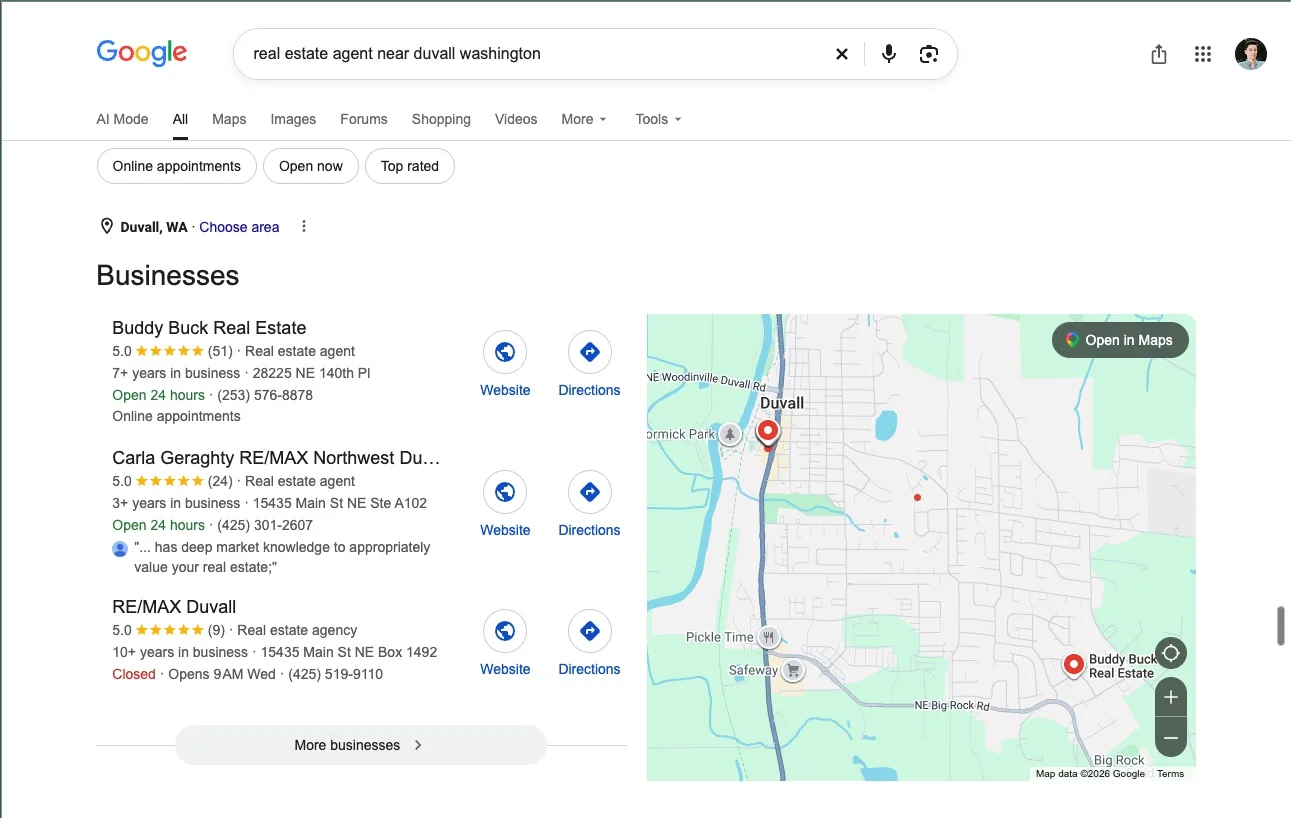Switch to the Images tab
Image resolution: width=1291 pixels, height=818 pixels.
point(293,119)
